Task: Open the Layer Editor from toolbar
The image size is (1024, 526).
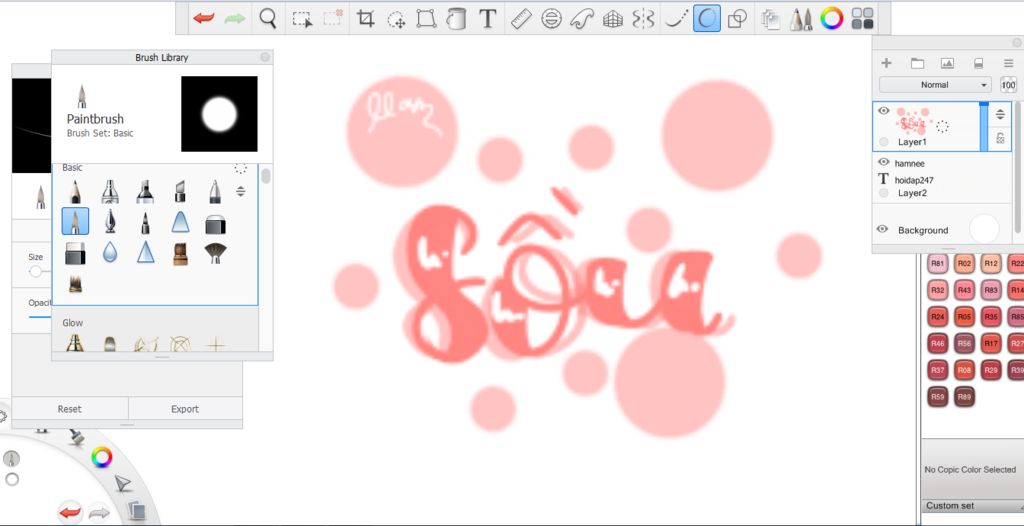Action: pyautogui.click(x=771, y=18)
